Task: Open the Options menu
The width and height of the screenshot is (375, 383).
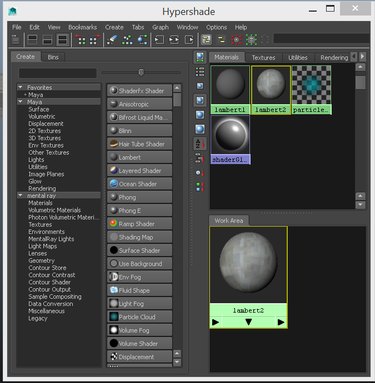Action: click(216, 27)
